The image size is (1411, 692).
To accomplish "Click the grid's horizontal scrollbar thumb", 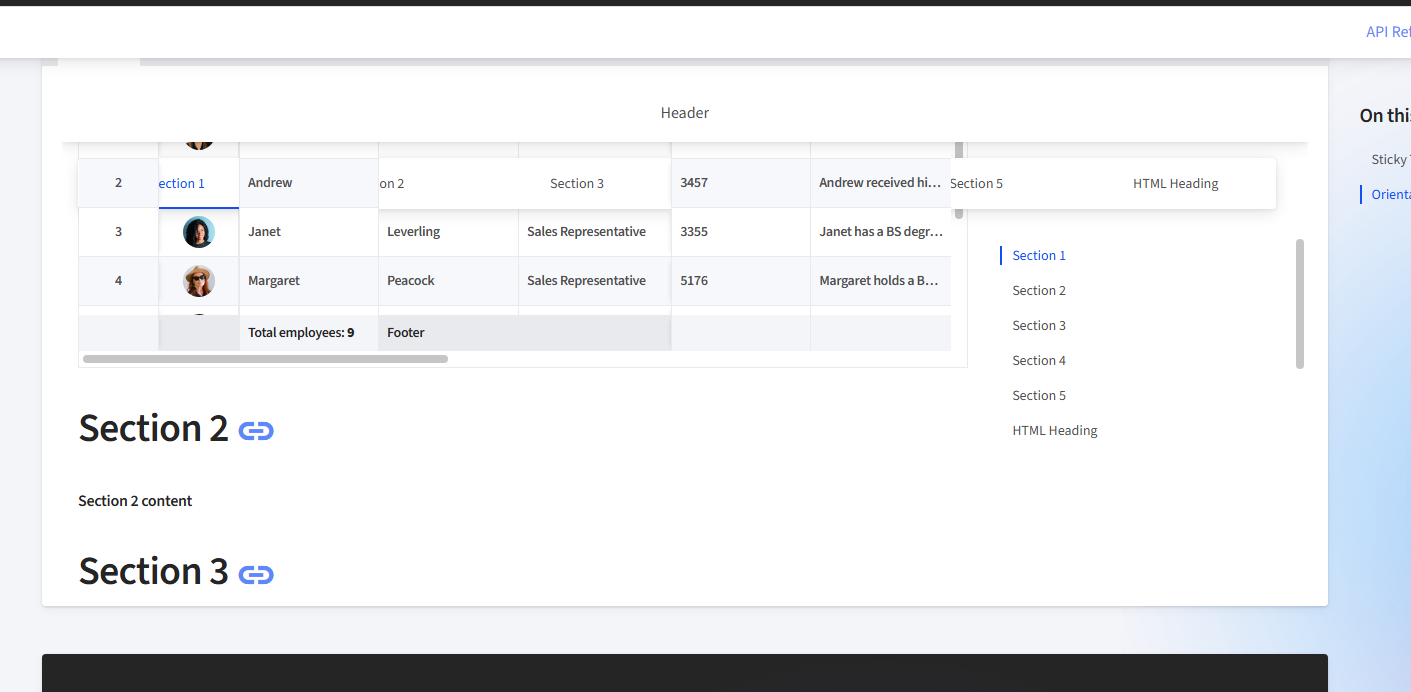I will pos(265,358).
